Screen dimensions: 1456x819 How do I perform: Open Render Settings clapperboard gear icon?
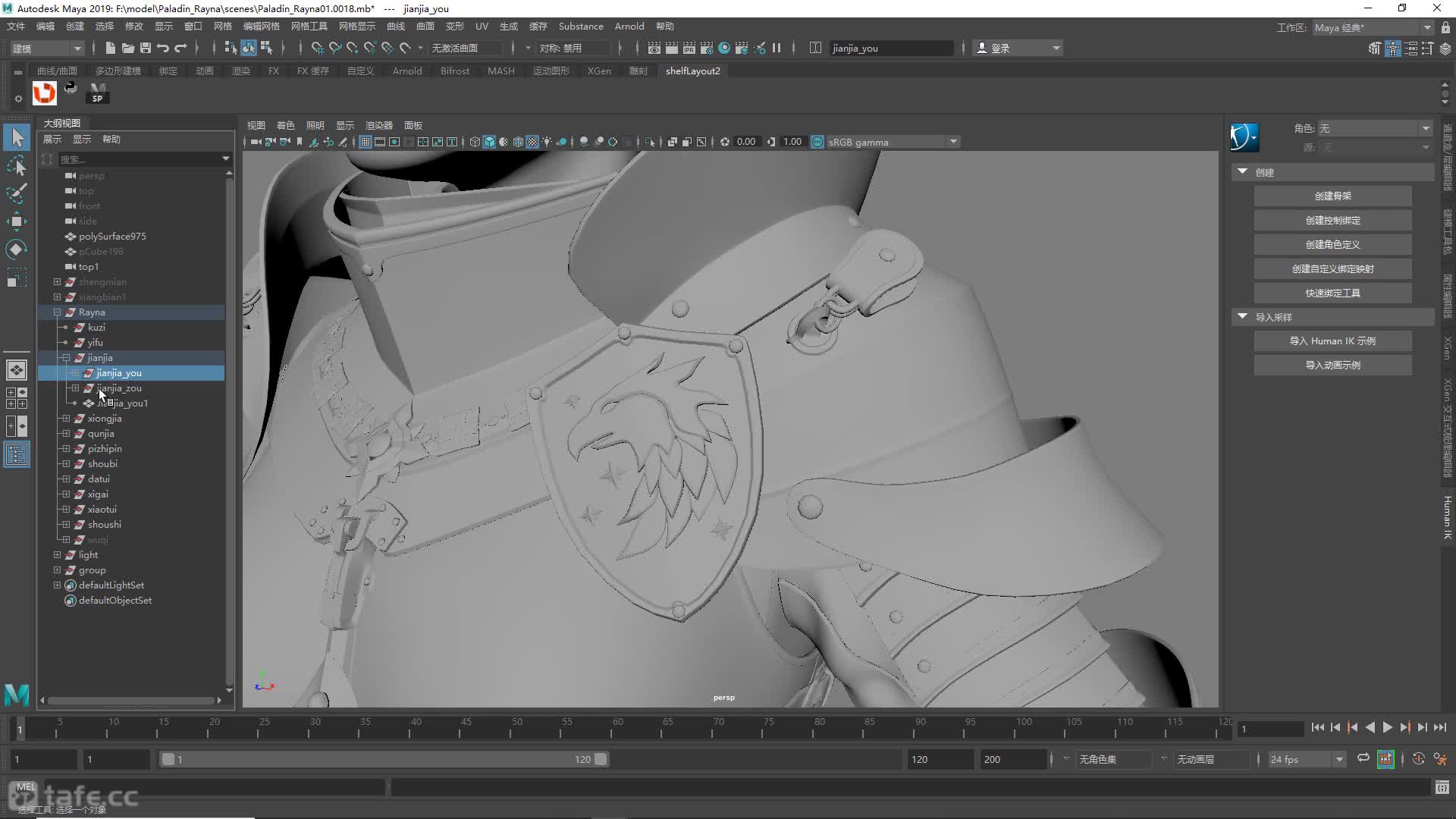(707, 48)
